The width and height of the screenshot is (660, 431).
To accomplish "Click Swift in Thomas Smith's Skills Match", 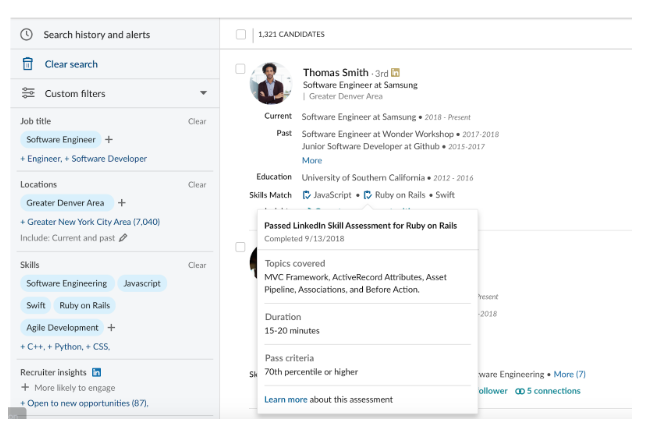I will pyautogui.click(x=445, y=195).
